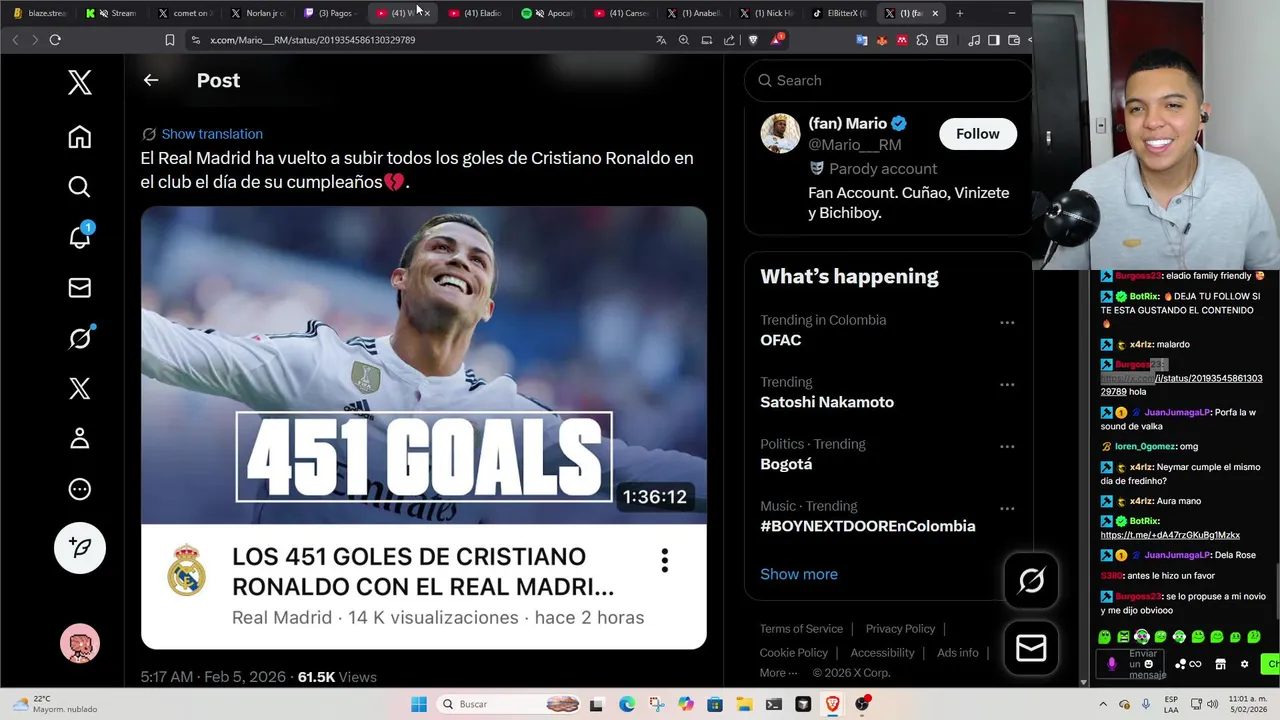Click green Chat send button

click(x=1272, y=664)
